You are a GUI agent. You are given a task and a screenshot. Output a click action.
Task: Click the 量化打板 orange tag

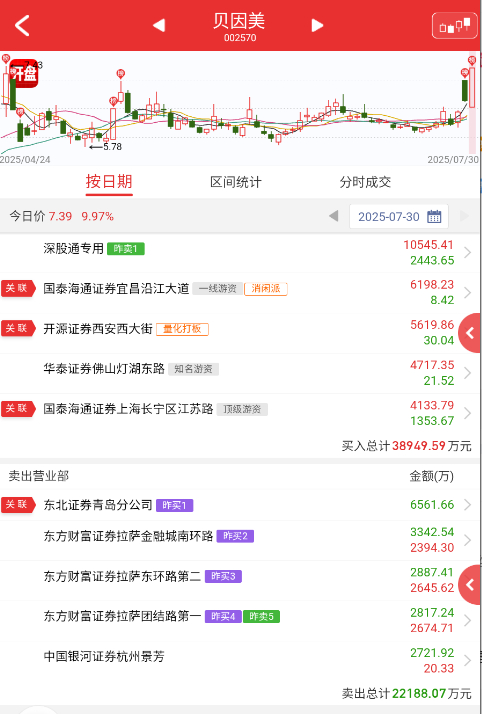tap(182, 329)
